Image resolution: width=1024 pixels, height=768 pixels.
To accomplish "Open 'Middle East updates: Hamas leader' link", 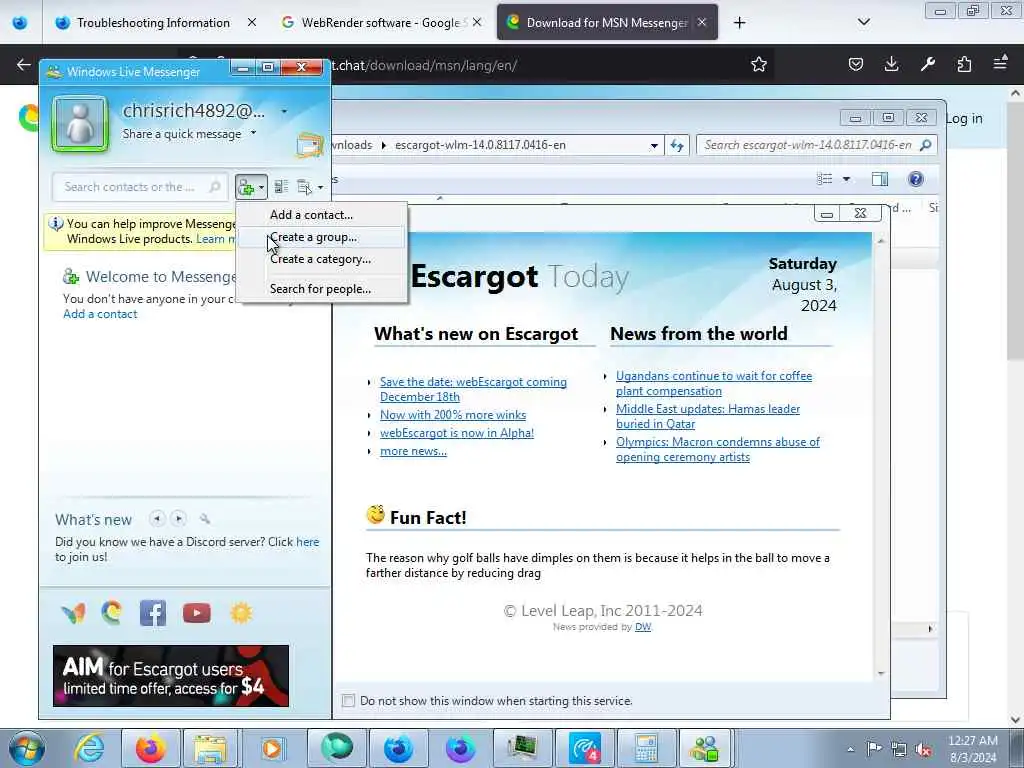I will coord(707,416).
